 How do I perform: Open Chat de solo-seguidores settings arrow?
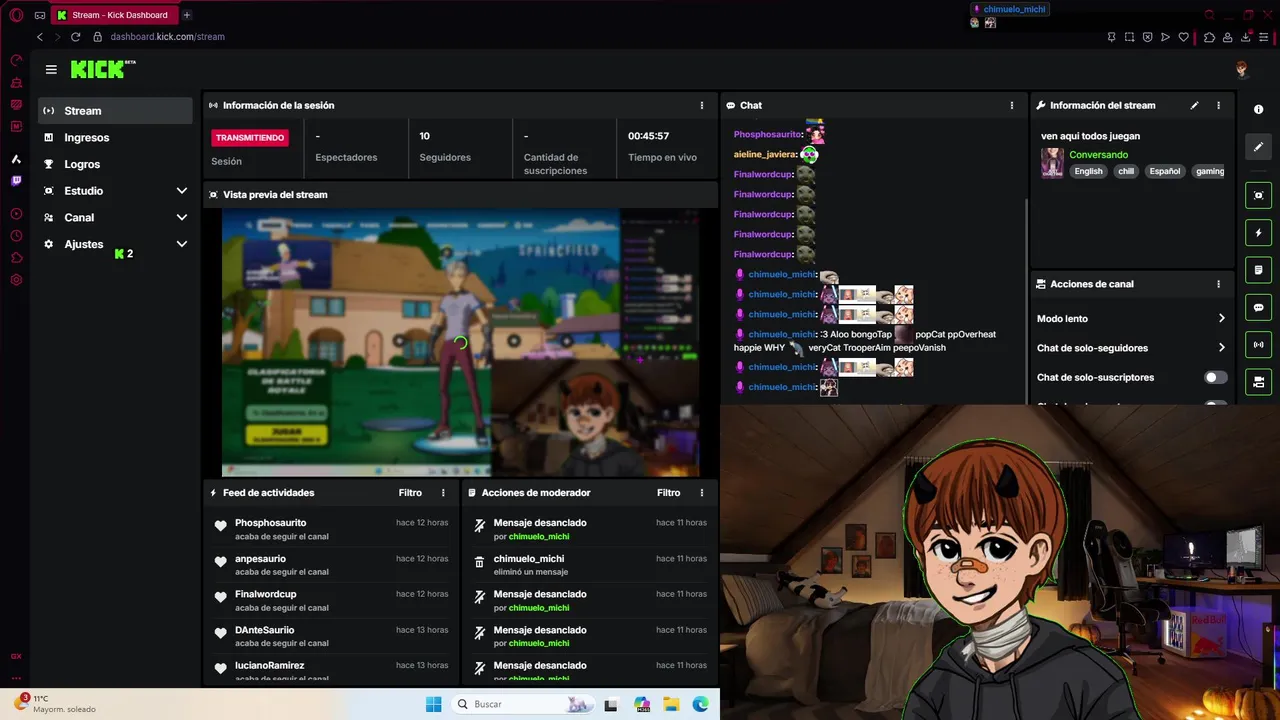1221,348
